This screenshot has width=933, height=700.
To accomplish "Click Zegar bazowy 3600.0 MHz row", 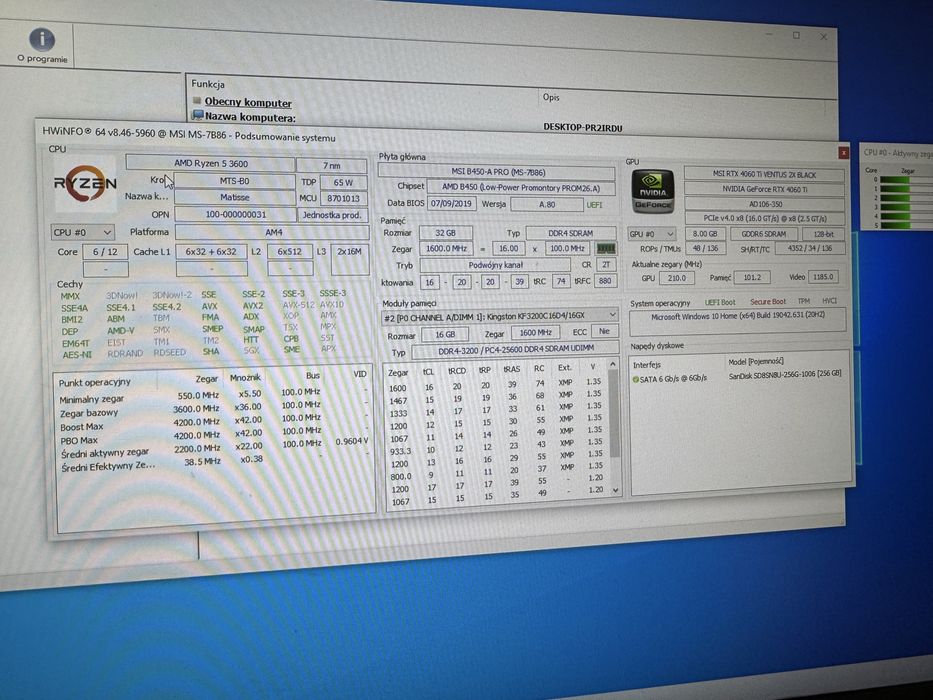I will (214, 410).
